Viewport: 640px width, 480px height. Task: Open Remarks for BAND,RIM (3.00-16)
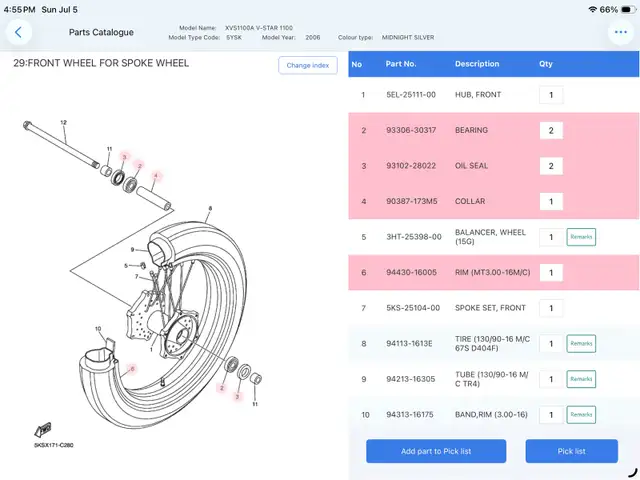(x=581, y=414)
